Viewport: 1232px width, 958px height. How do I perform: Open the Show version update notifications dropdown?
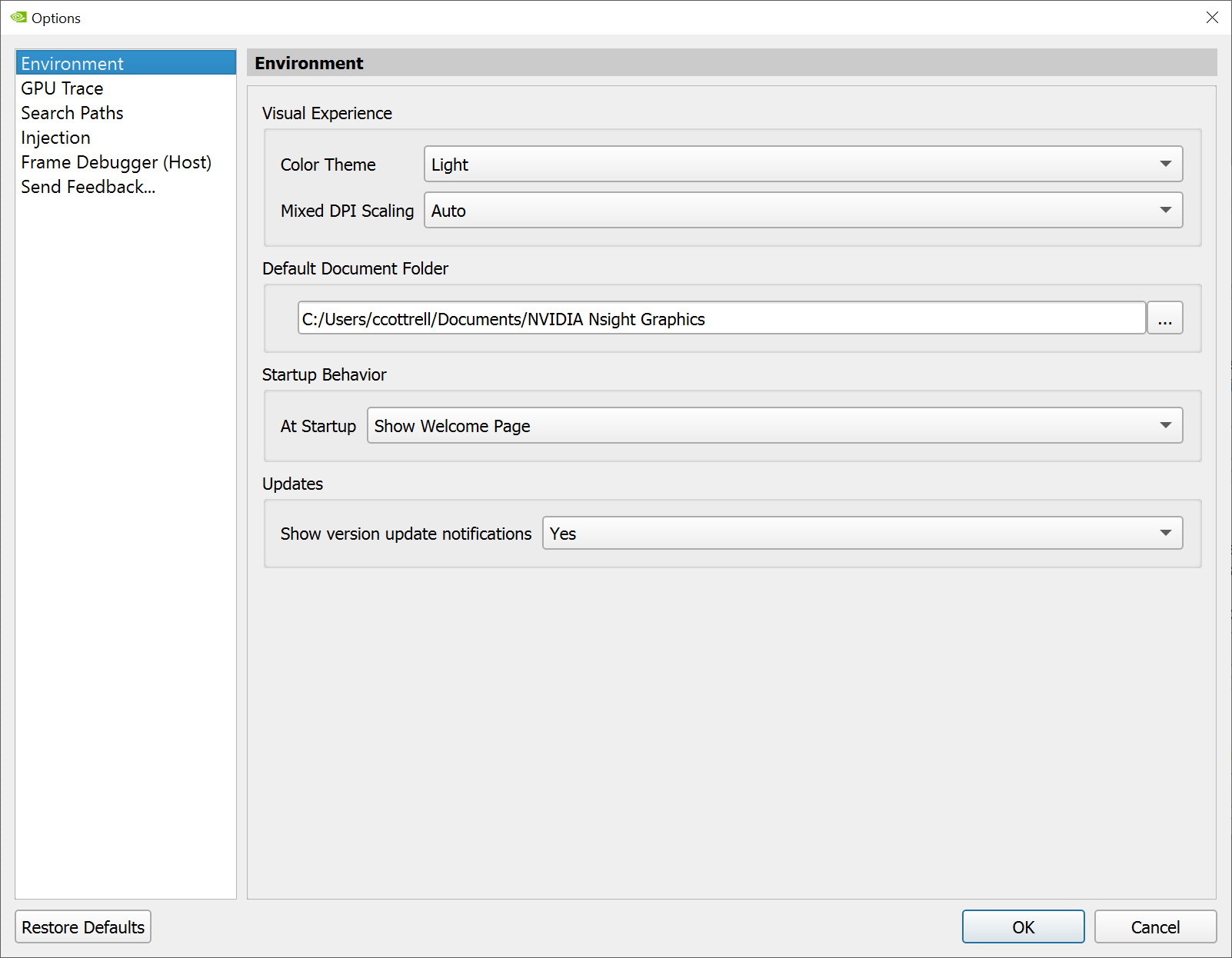point(862,532)
